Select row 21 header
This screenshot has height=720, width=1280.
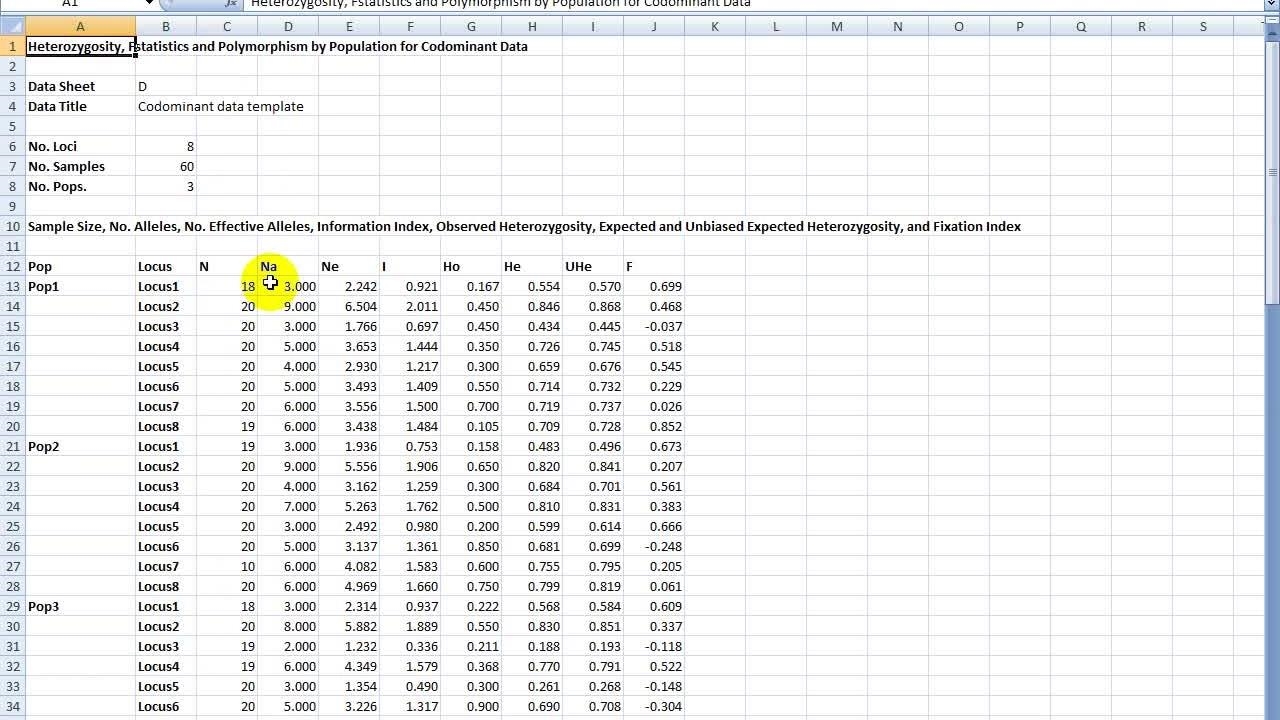[12, 446]
